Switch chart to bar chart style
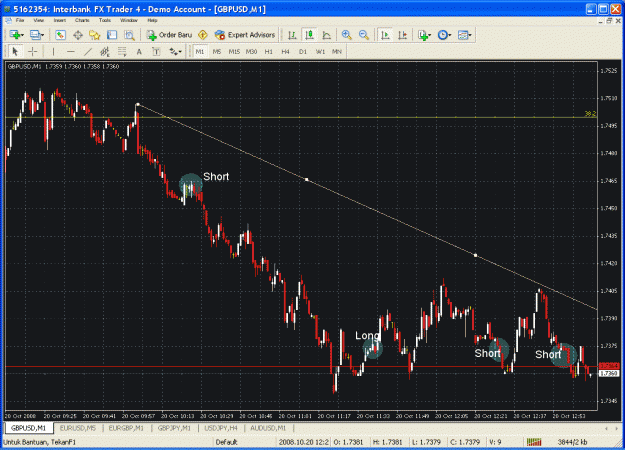The width and height of the screenshot is (625, 450). (x=292, y=35)
